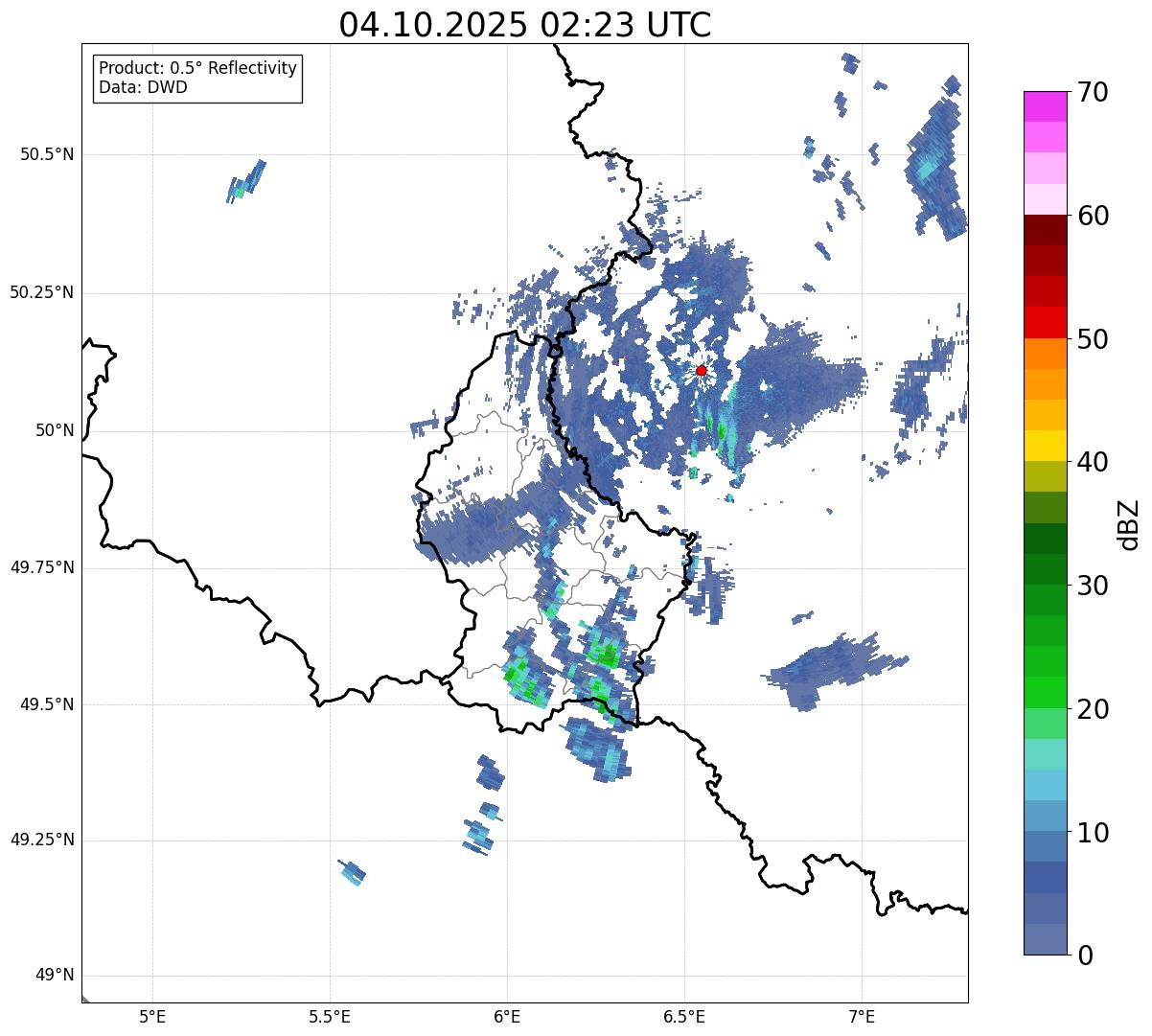Click the 49.75°N latitude label
1152x1036 pixels.
pyautogui.click(x=42, y=567)
